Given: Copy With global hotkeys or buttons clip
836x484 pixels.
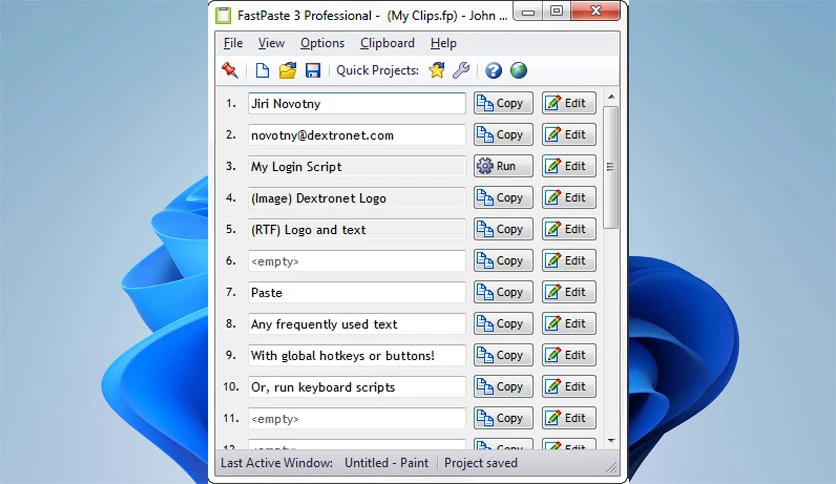Looking at the screenshot, I should click(x=503, y=354).
